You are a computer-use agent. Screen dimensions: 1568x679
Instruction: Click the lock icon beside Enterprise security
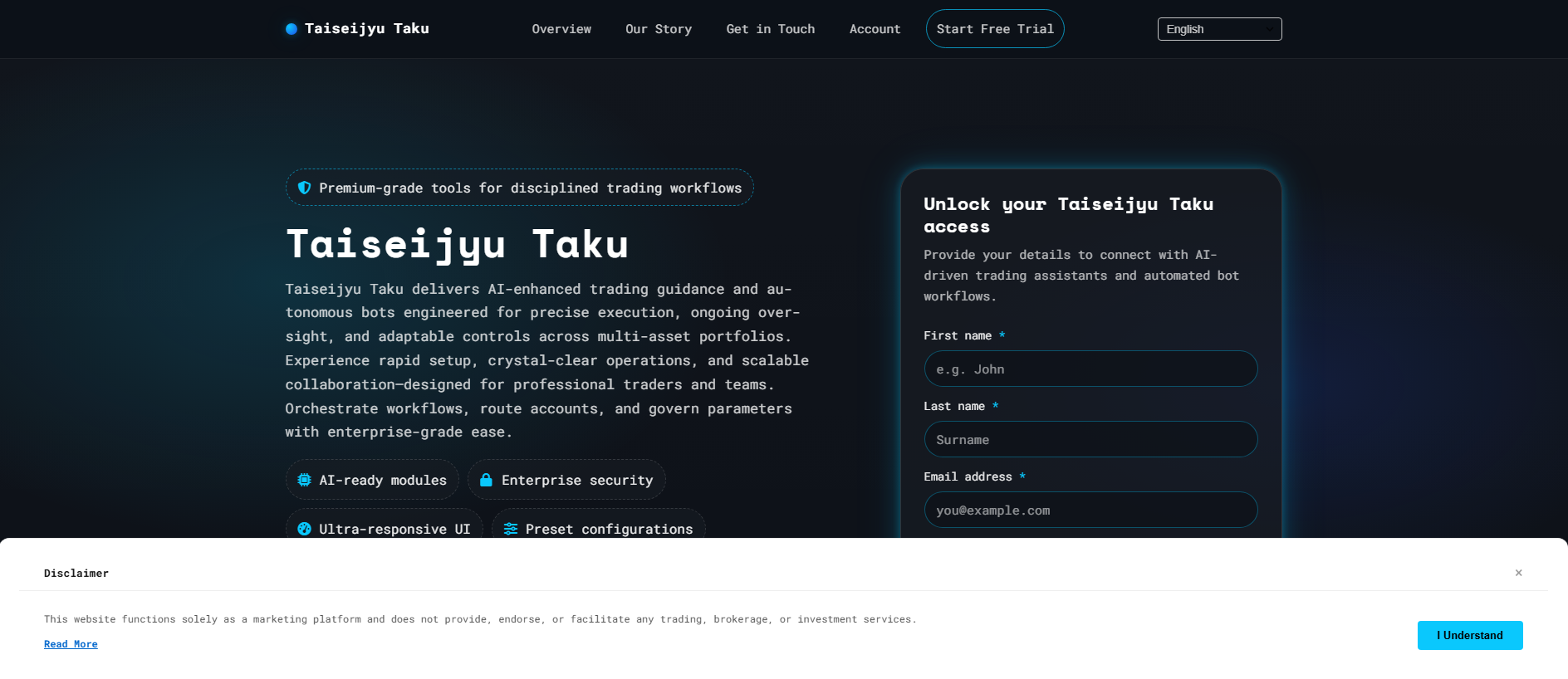pyautogui.click(x=487, y=480)
